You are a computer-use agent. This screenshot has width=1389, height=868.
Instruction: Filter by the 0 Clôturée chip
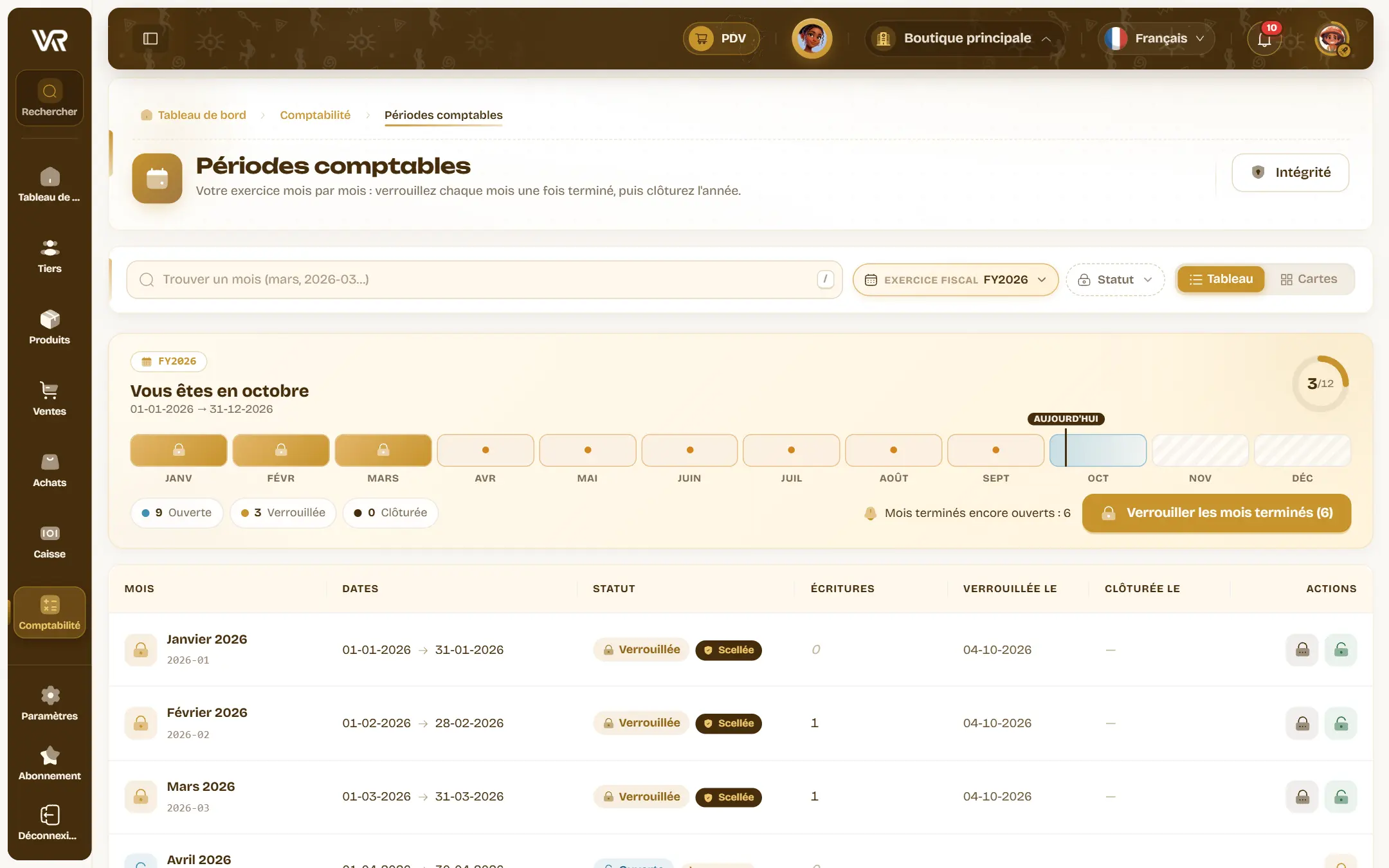[x=390, y=513]
